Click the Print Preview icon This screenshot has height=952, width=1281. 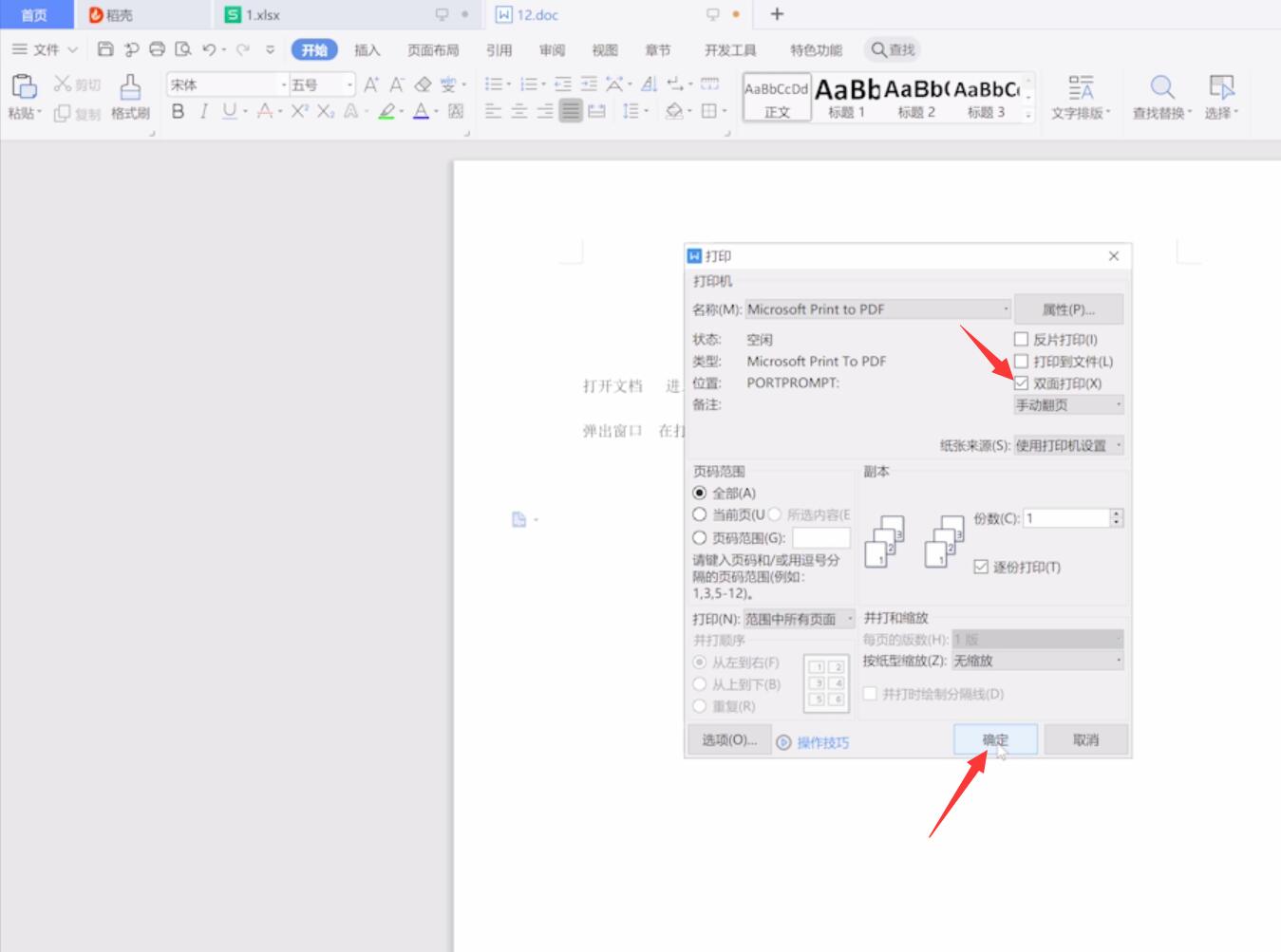[183, 49]
